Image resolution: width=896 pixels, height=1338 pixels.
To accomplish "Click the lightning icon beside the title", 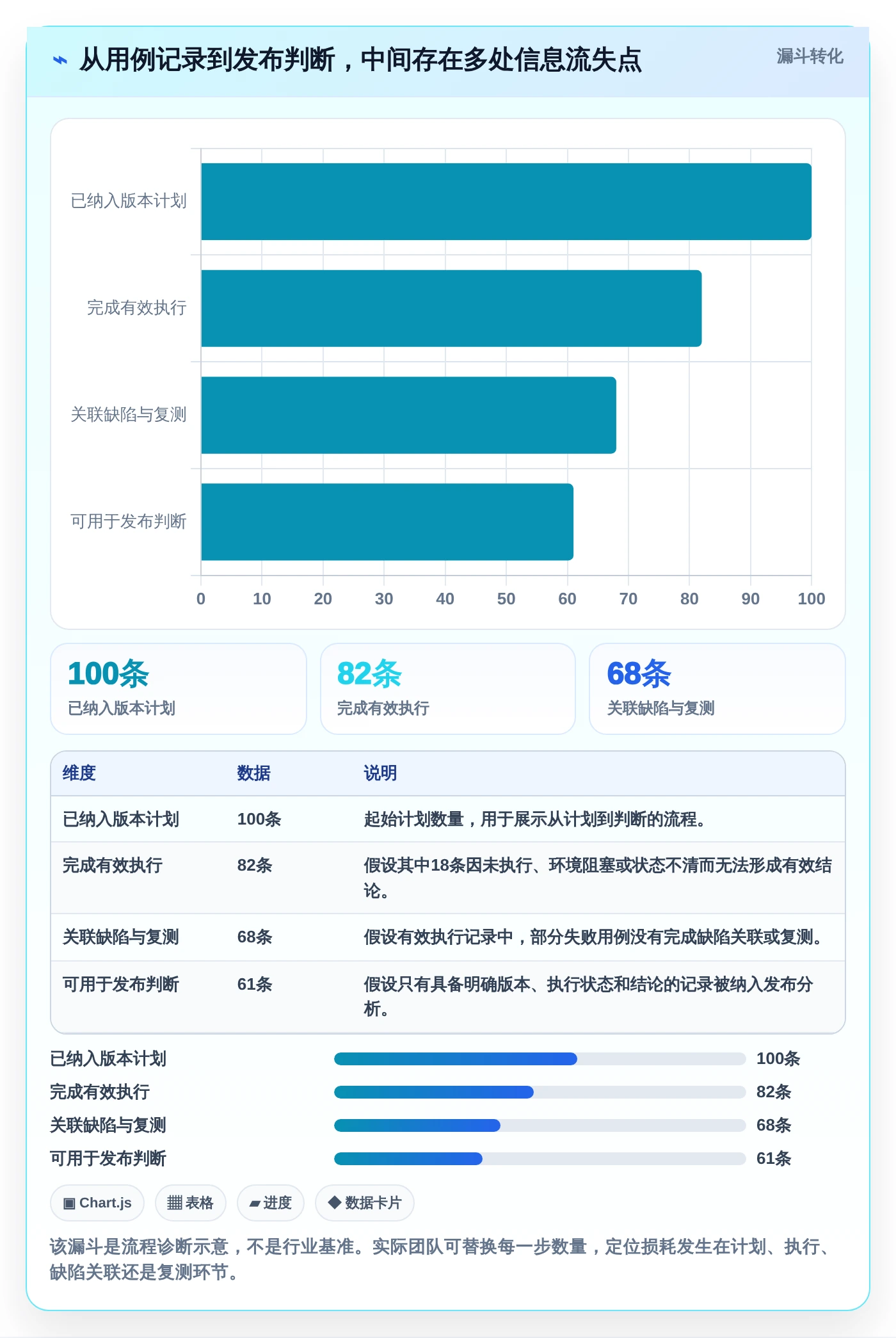I will coord(60,61).
